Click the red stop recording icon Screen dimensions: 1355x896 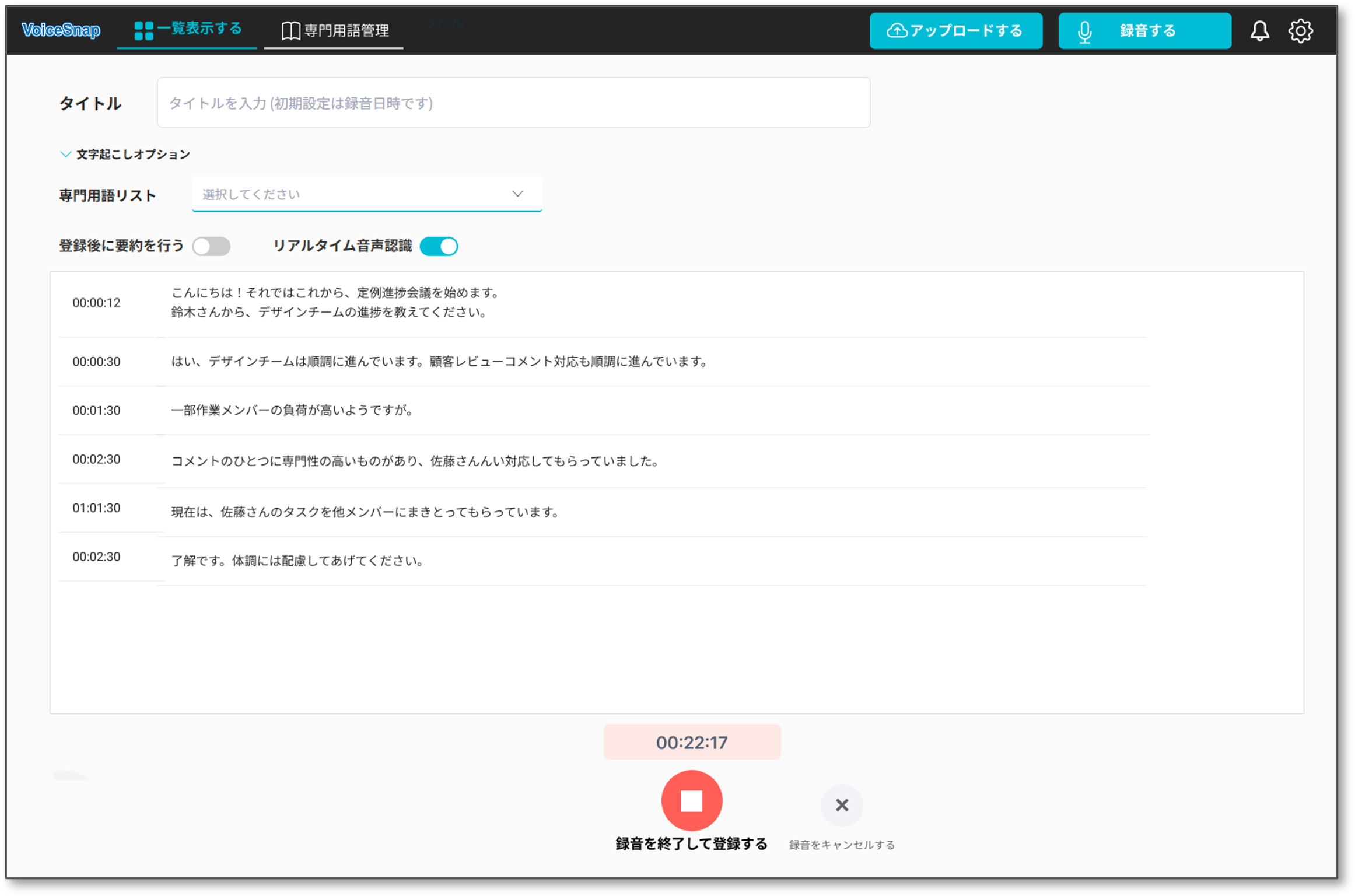(x=691, y=800)
